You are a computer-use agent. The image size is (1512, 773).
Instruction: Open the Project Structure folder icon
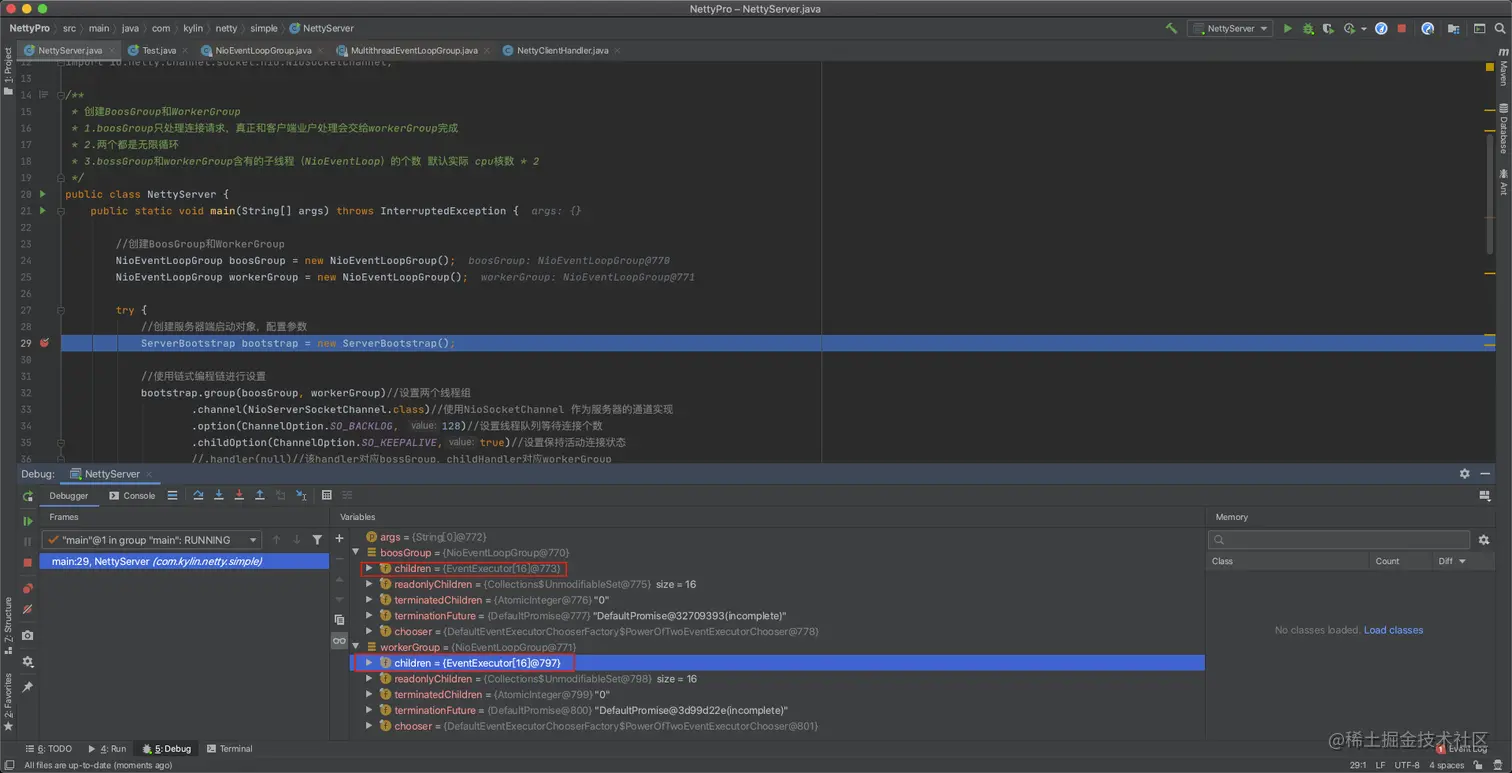(1453, 28)
